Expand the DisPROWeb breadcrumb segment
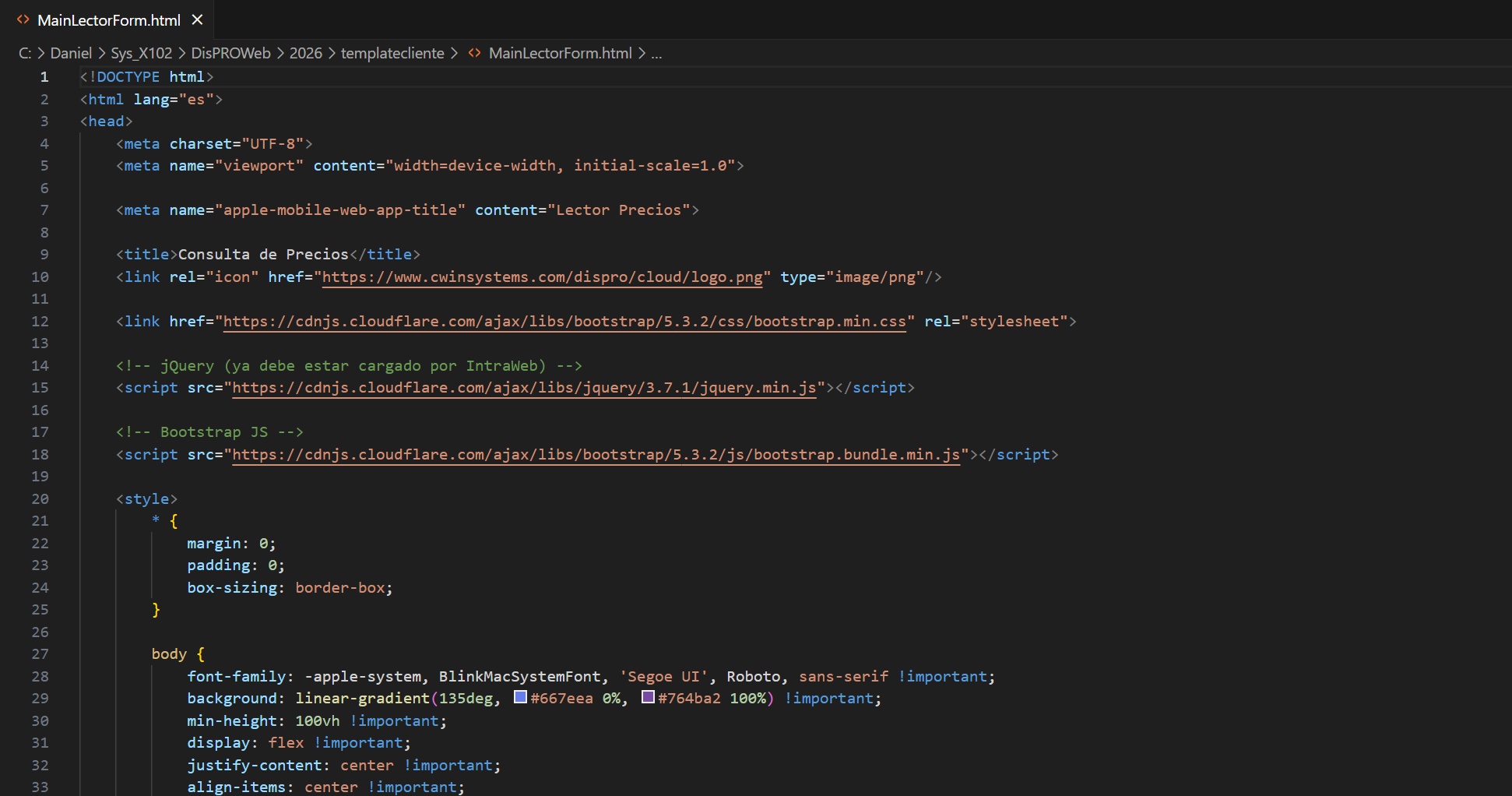1512x796 pixels. (230, 53)
